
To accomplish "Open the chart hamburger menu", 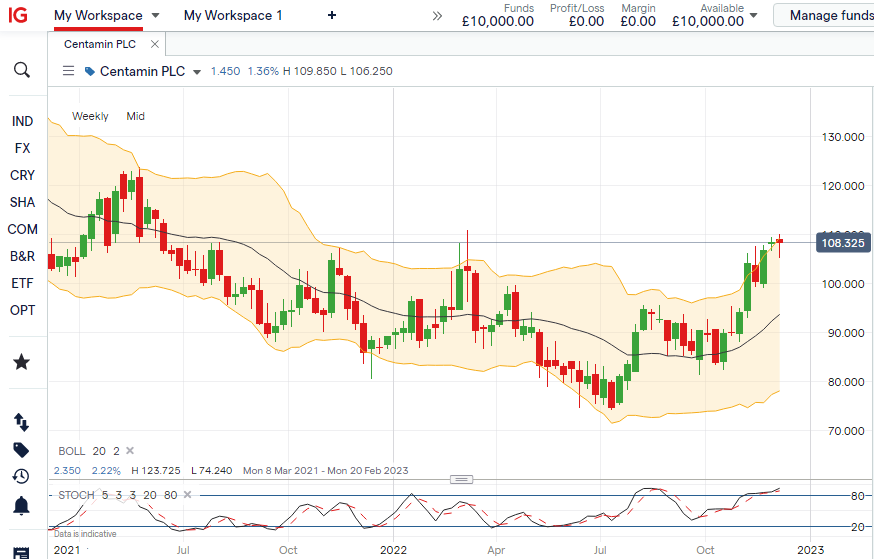I will [x=68, y=71].
